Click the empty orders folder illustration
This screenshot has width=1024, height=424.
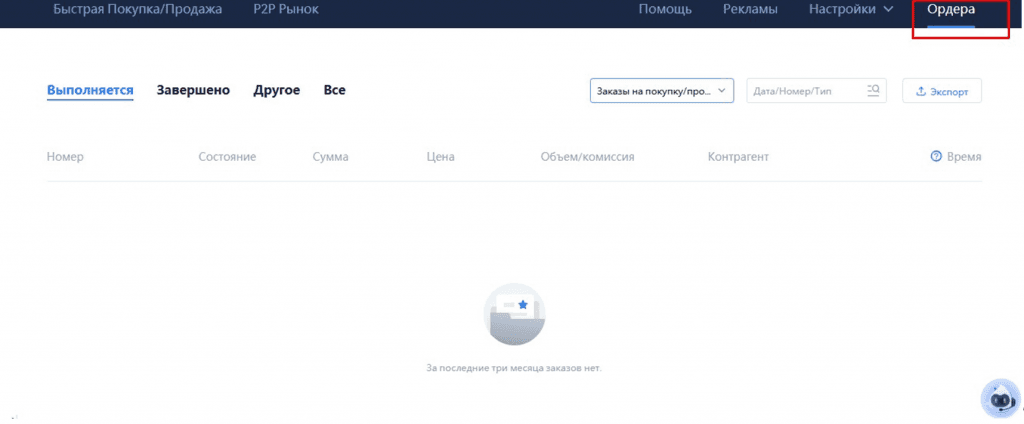point(514,314)
